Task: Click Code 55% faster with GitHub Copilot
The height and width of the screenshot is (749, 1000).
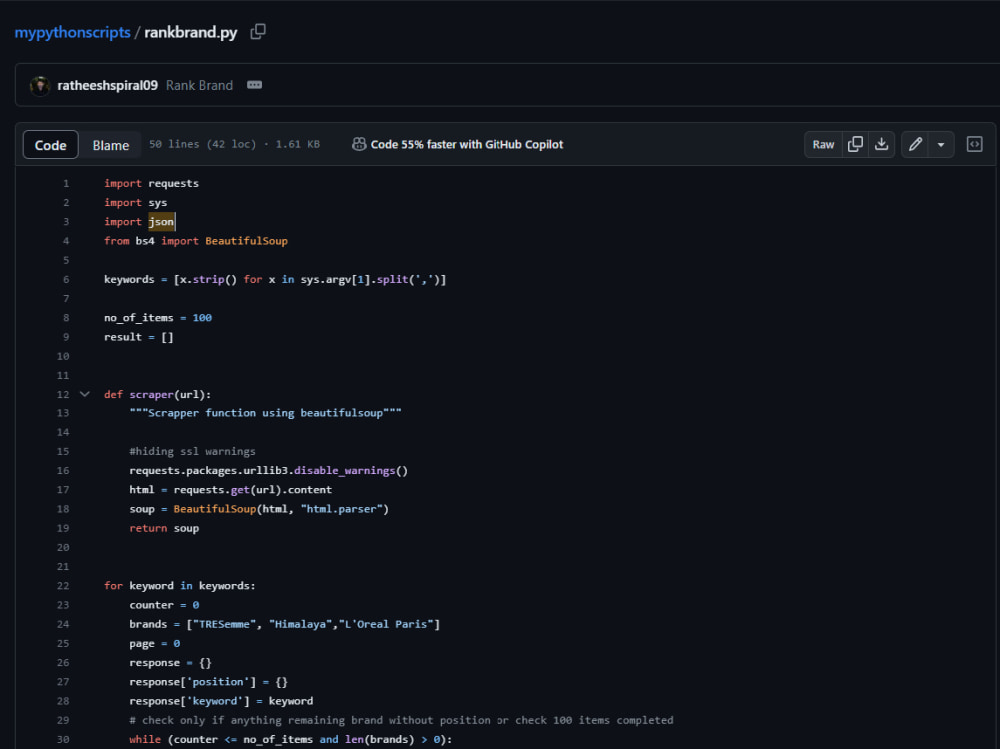Action: 467,144
